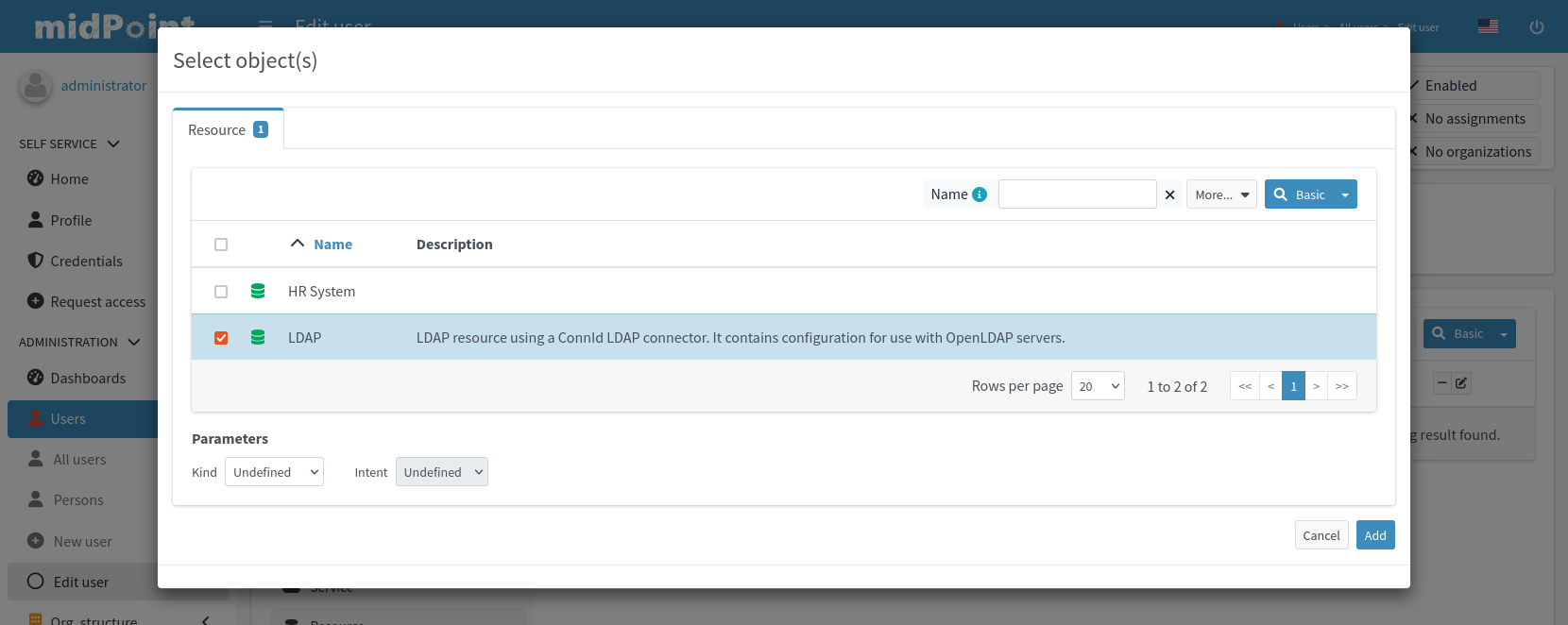Open the Basic search mode dropdown arrow
The image size is (1568, 625).
(x=1345, y=194)
